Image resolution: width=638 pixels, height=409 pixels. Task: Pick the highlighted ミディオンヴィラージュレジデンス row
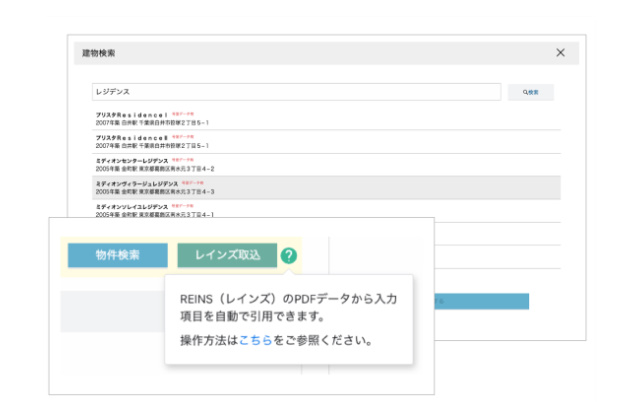pos(136,185)
